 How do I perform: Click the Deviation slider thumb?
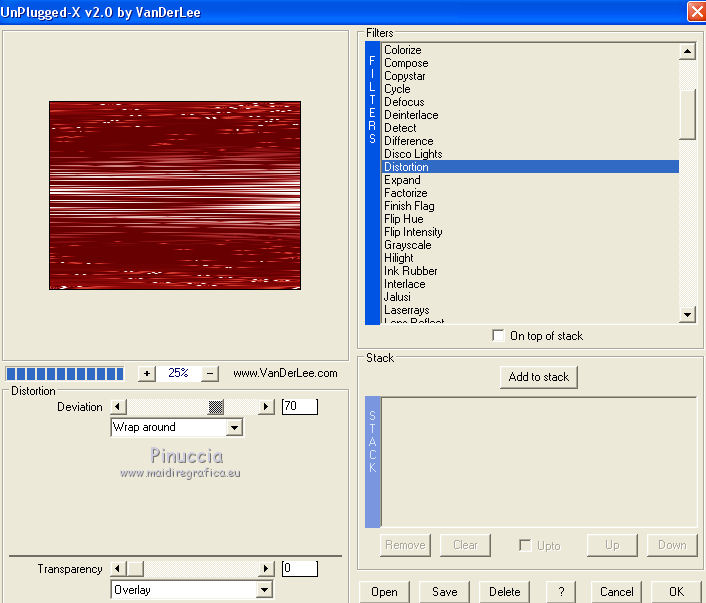(216, 407)
